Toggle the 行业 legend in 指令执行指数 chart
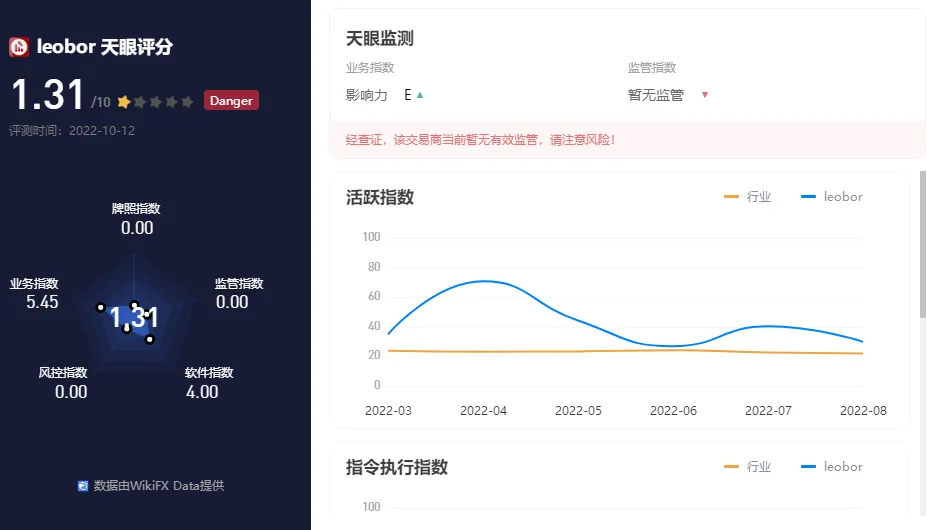The height and width of the screenshot is (530, 927). click(x=747, y=467)
